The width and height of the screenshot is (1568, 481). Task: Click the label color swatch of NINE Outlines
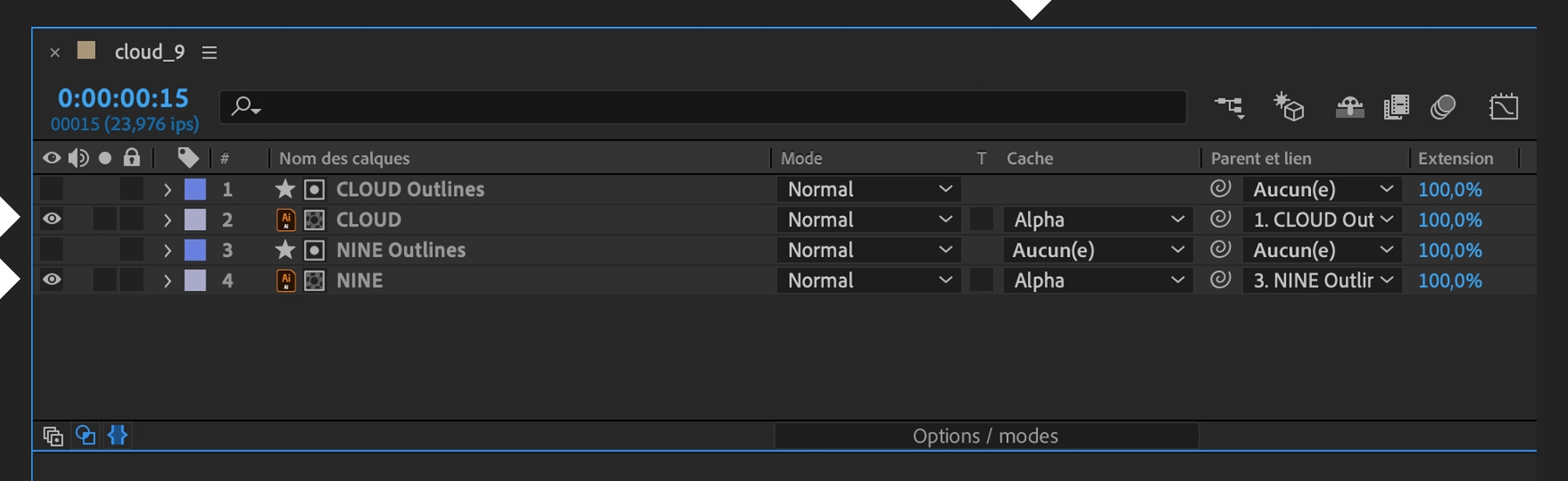click(x=195, y=250)
